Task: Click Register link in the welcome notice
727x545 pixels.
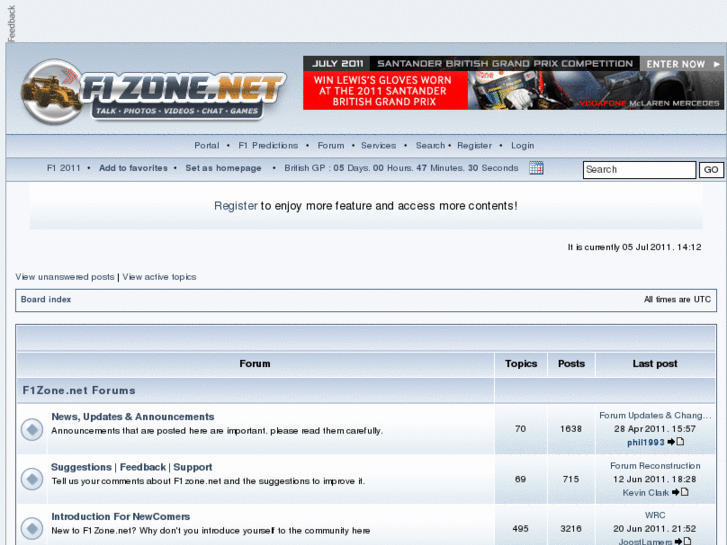Action: click(x=236, y=205)
